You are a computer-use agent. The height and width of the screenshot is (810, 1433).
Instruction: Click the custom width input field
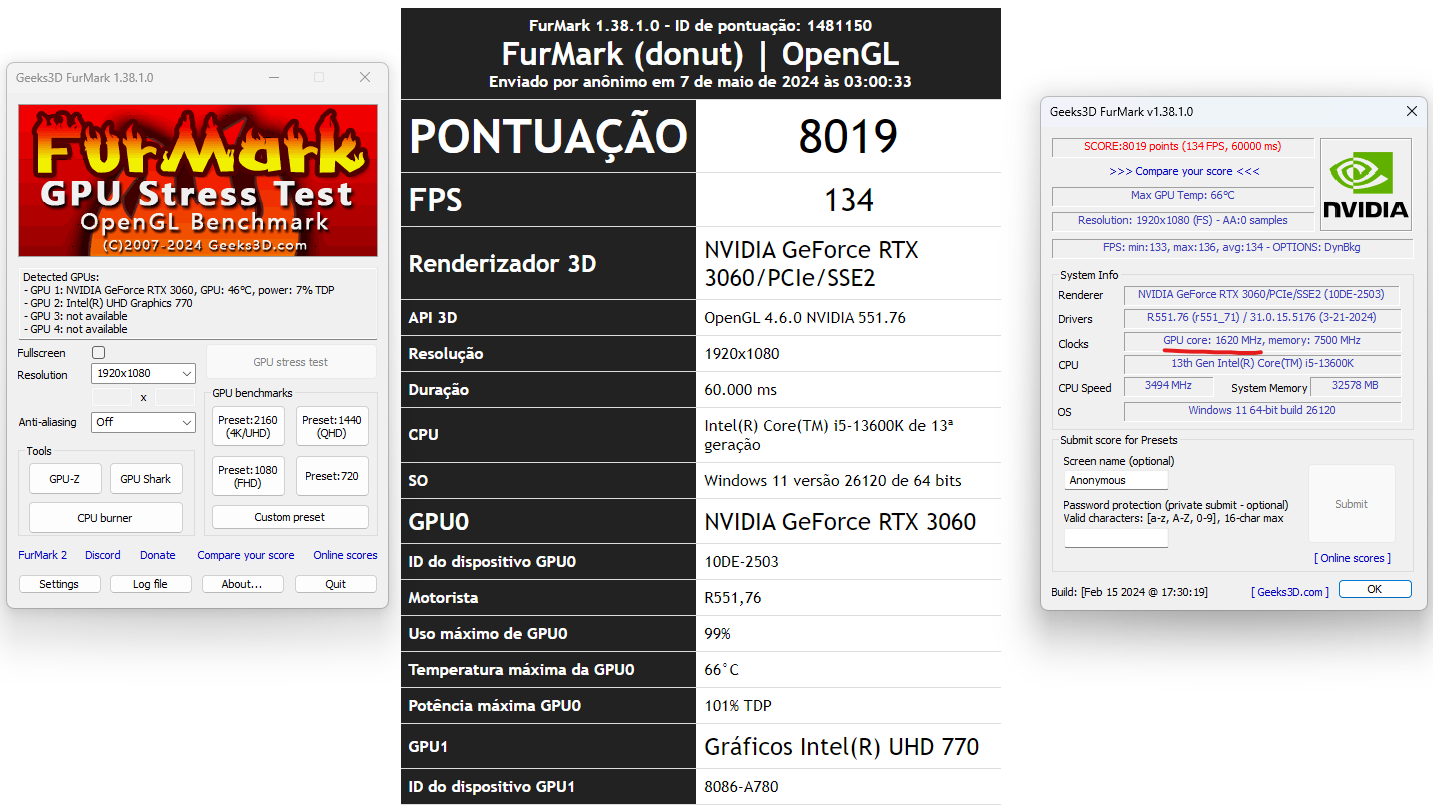[x=112, y=397]
